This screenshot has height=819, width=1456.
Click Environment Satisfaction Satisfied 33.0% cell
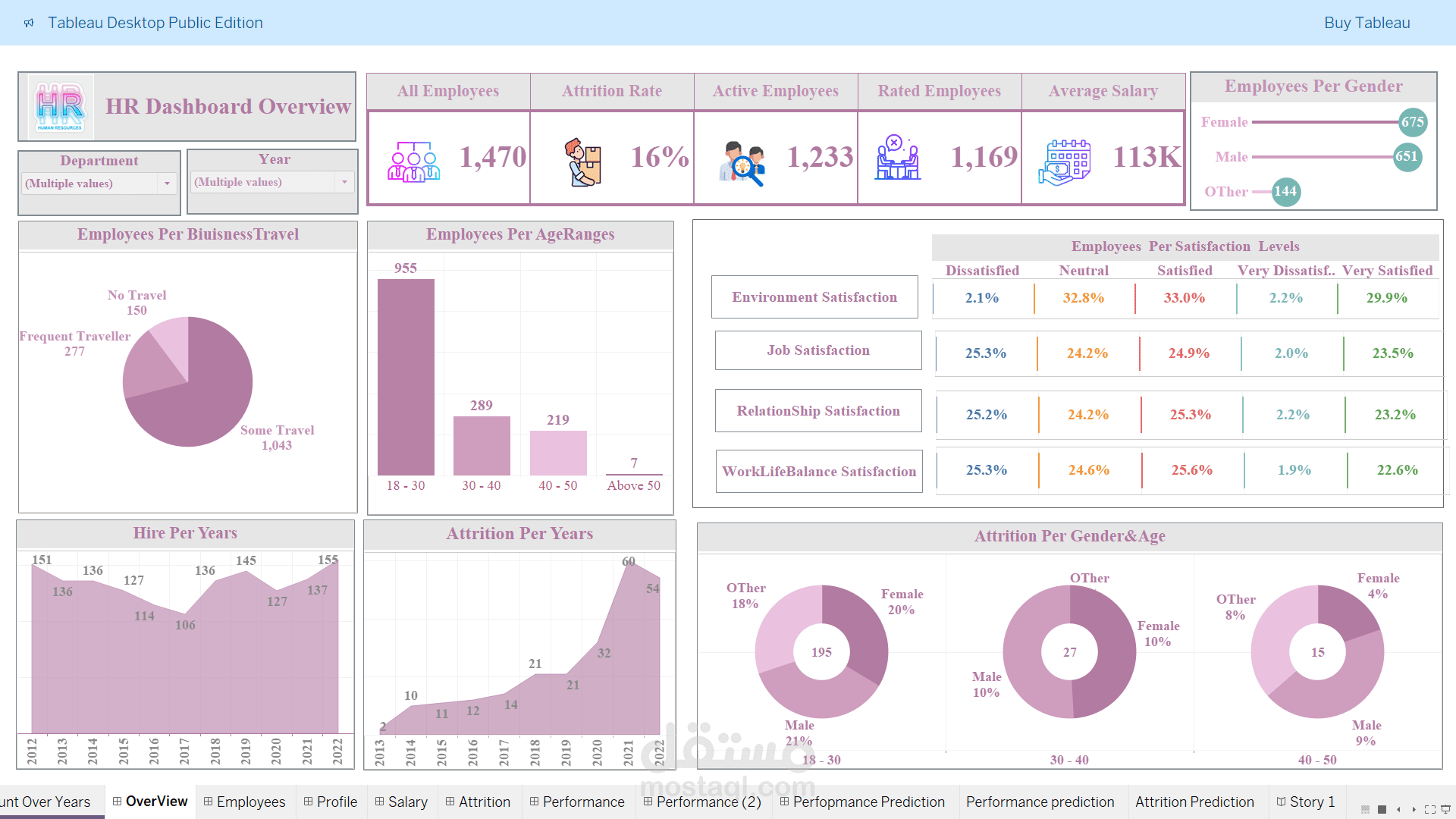(x=1185, y=298)
